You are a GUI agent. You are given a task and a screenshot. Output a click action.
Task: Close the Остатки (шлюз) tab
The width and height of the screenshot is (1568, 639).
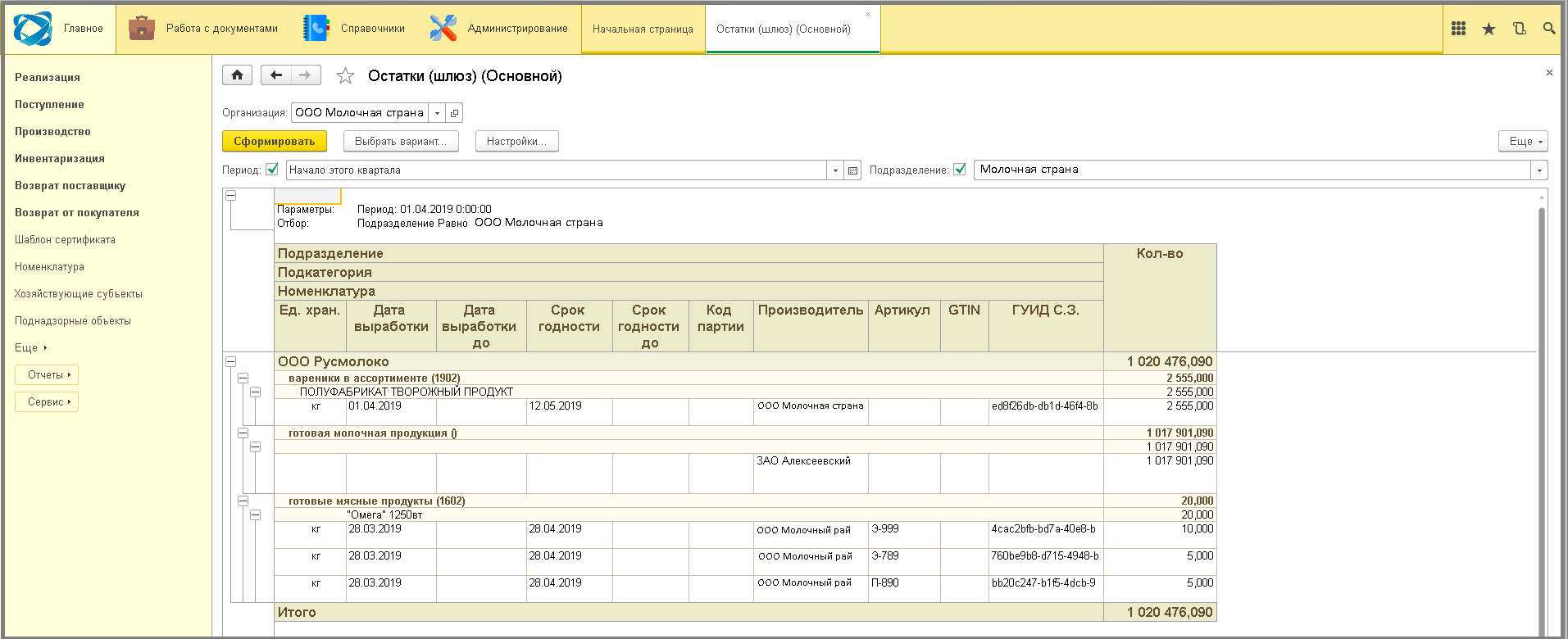pos(868,15)
